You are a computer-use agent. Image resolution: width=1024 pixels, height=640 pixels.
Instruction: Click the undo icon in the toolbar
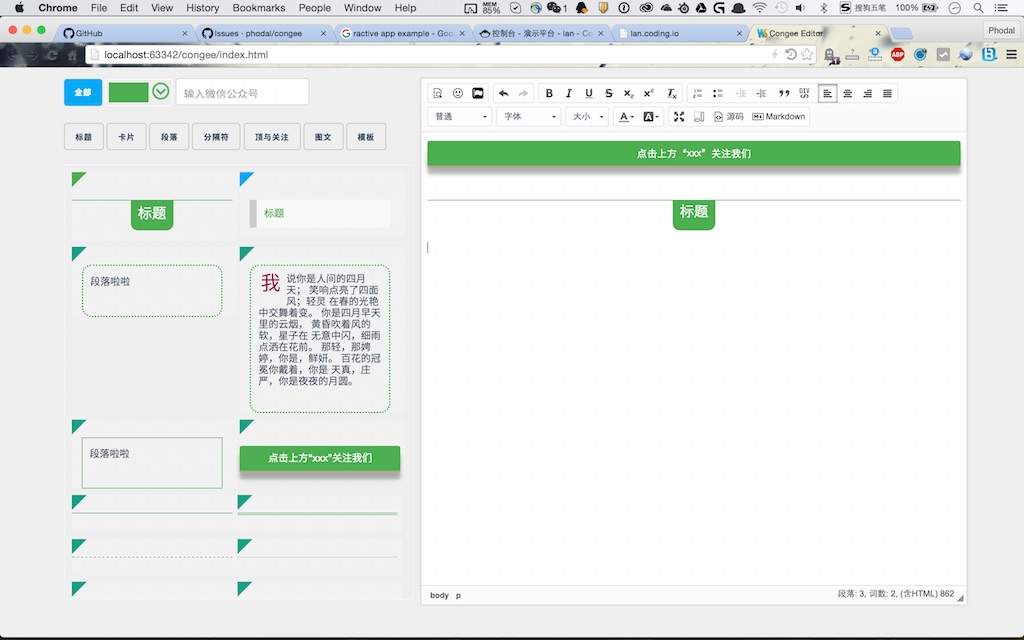pyautogui.click(x=504, y=93)
